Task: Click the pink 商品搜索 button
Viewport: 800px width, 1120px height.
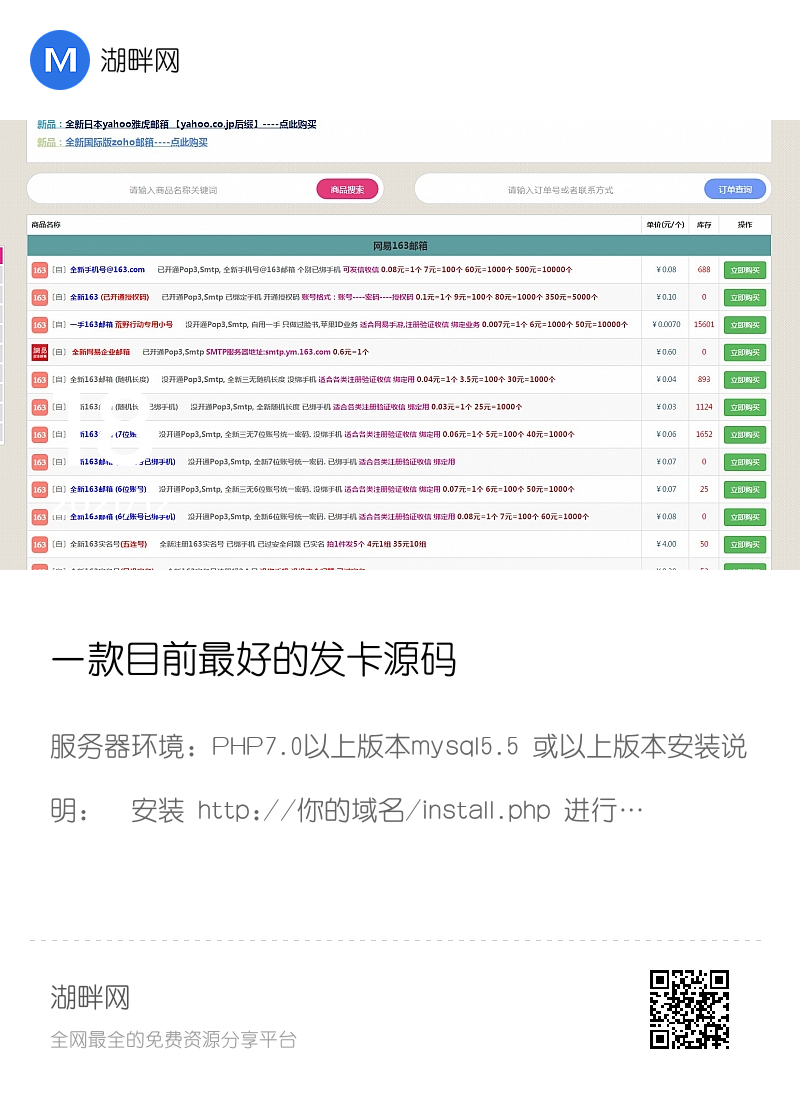Action: pyautogui.click(x=347, y=189)
